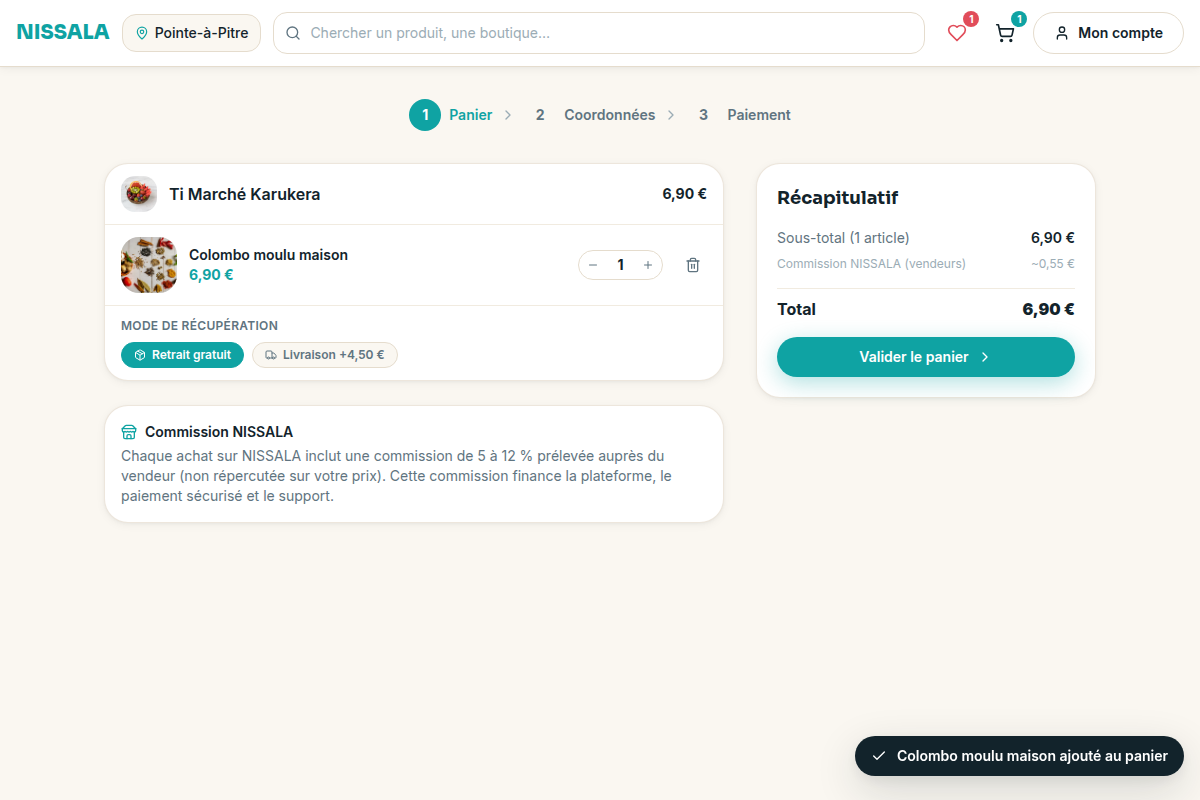This screenshot has height=800, width=1200.
Task: Click the map pin icon beside Pointe-à-Pitre
Action: (141, 33)
